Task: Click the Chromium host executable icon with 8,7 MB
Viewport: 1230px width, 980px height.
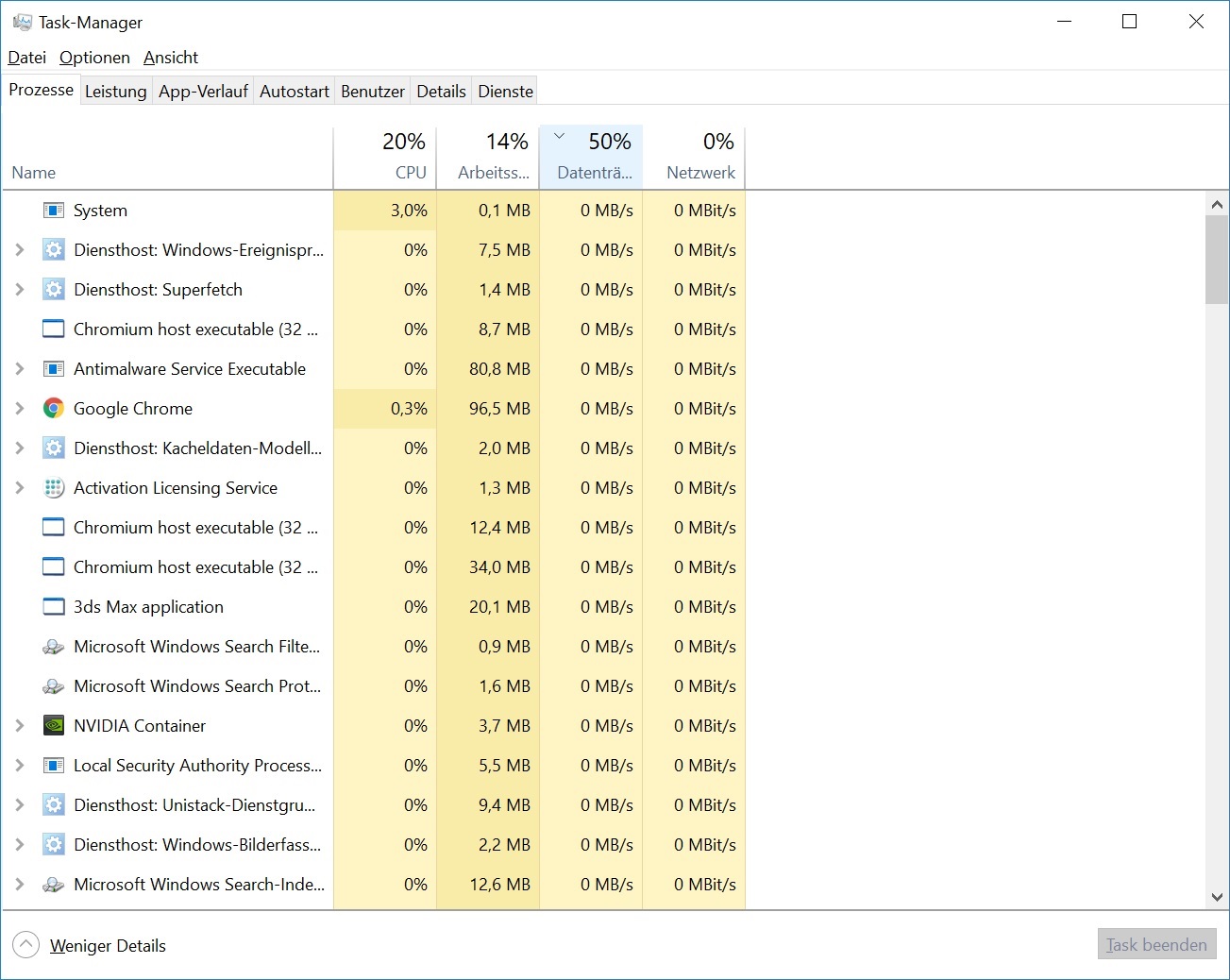Action: (x=54, y=329)
